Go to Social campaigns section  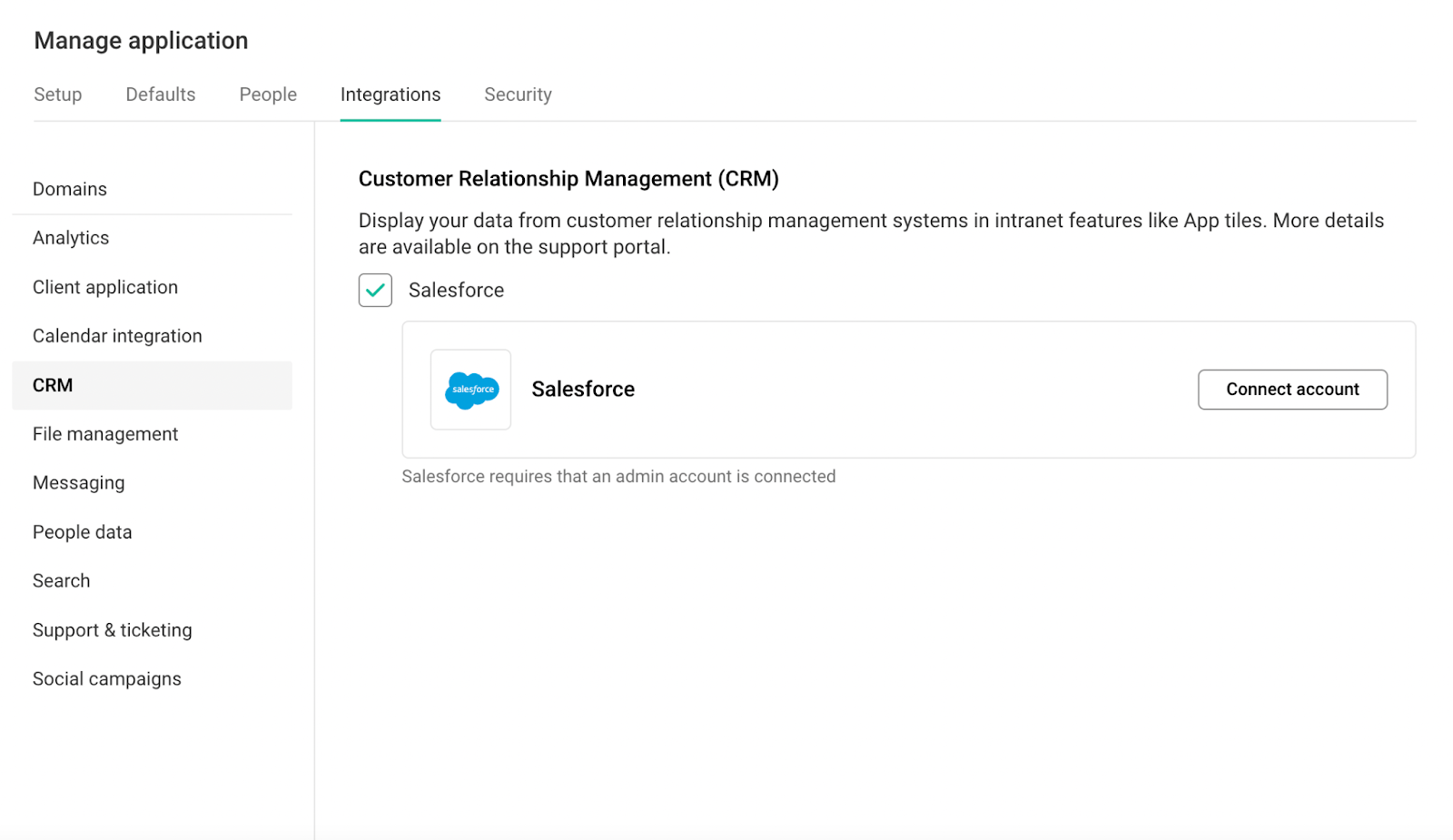click(x=107, y=678)
